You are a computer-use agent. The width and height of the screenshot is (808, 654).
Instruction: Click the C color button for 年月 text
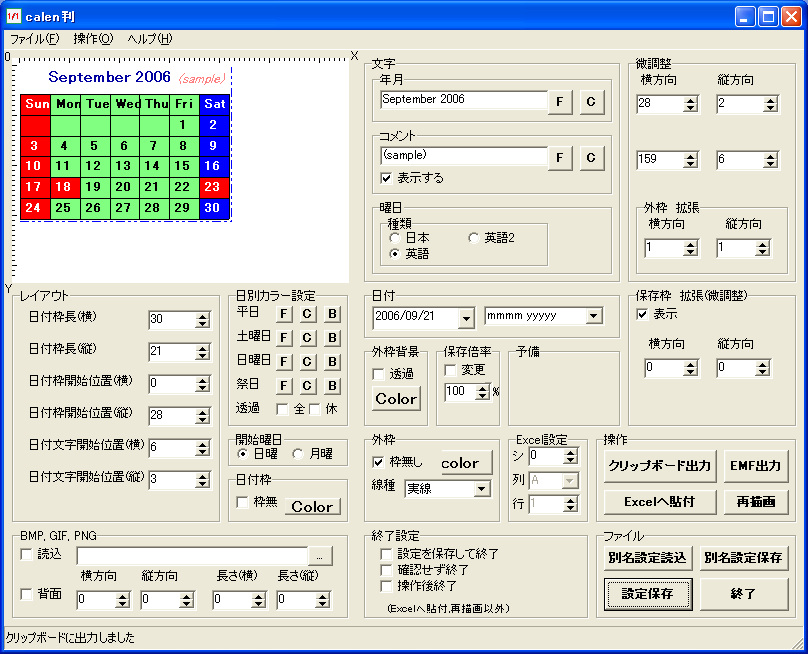coord(591,102)
